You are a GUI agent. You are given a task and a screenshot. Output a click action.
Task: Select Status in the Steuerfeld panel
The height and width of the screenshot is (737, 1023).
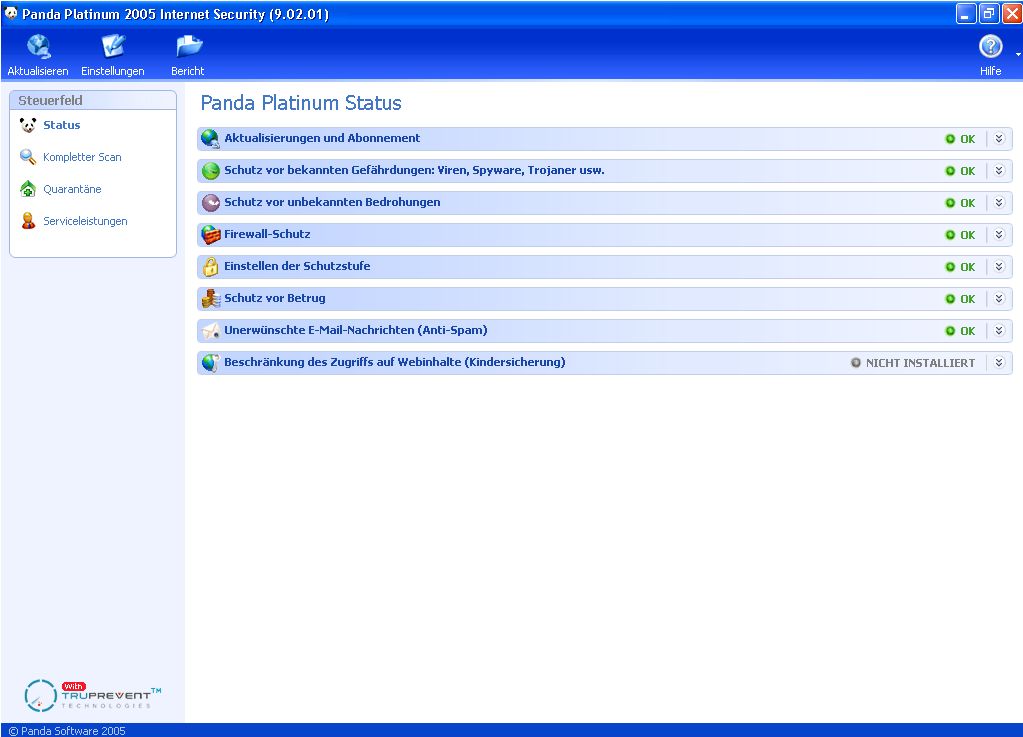pyautogui.click(x=61, y=125)
